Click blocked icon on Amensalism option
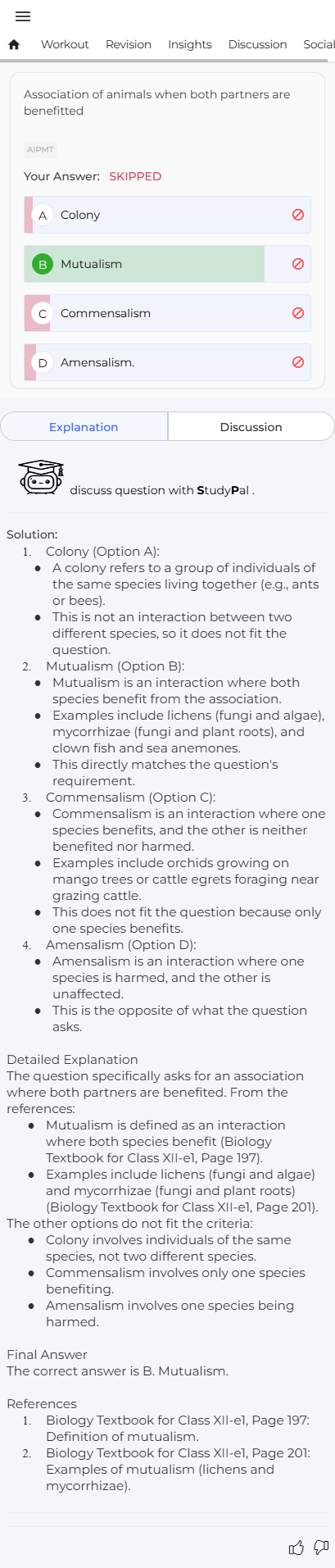 [298, 362]
